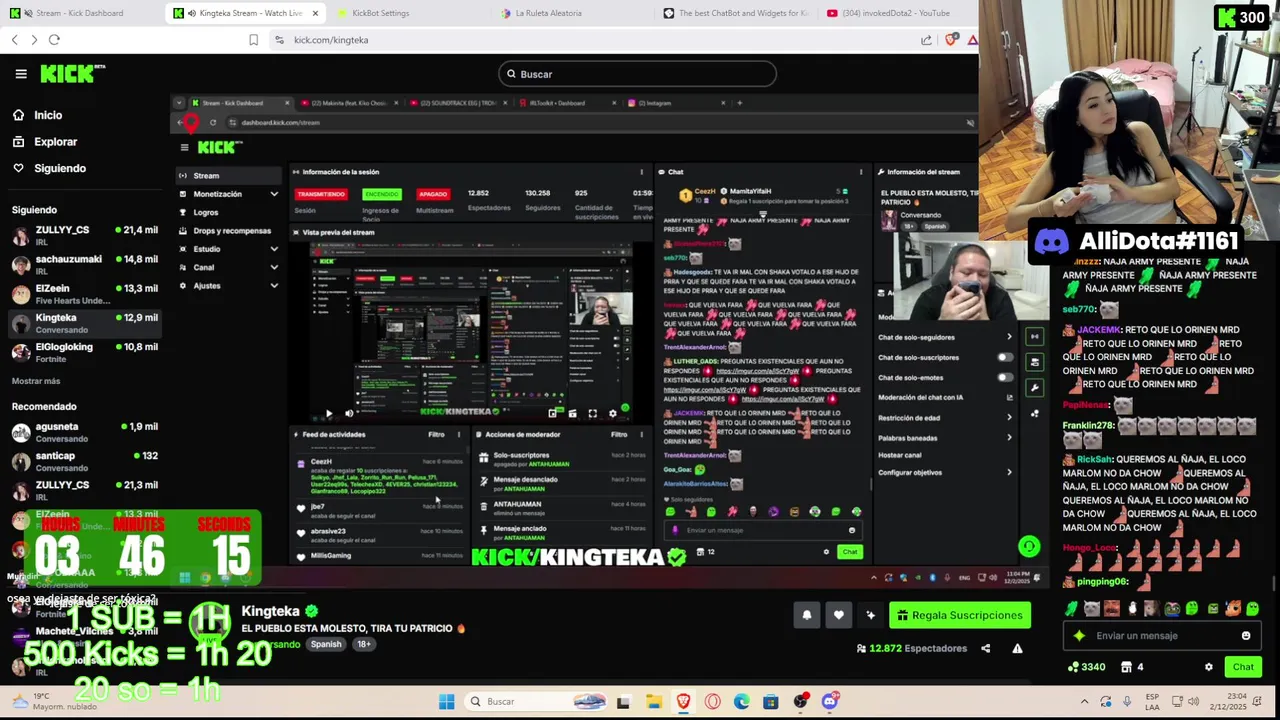The image size is (1280, 720).
Task: Switch to the La Ruleta Aleatoria browser tab
Action: click(x=548, y=13)
